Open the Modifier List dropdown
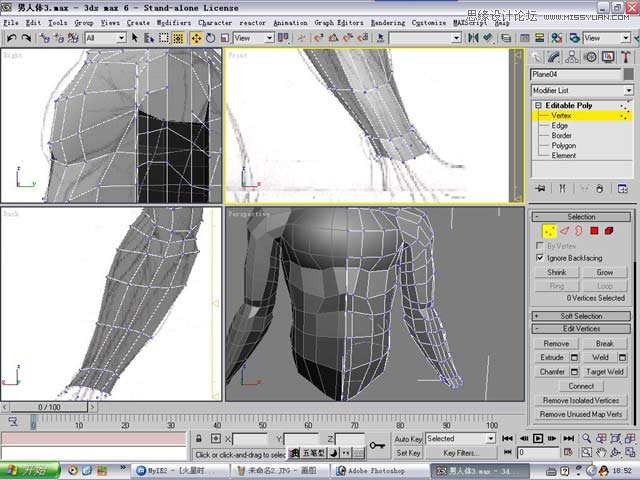 582,90
